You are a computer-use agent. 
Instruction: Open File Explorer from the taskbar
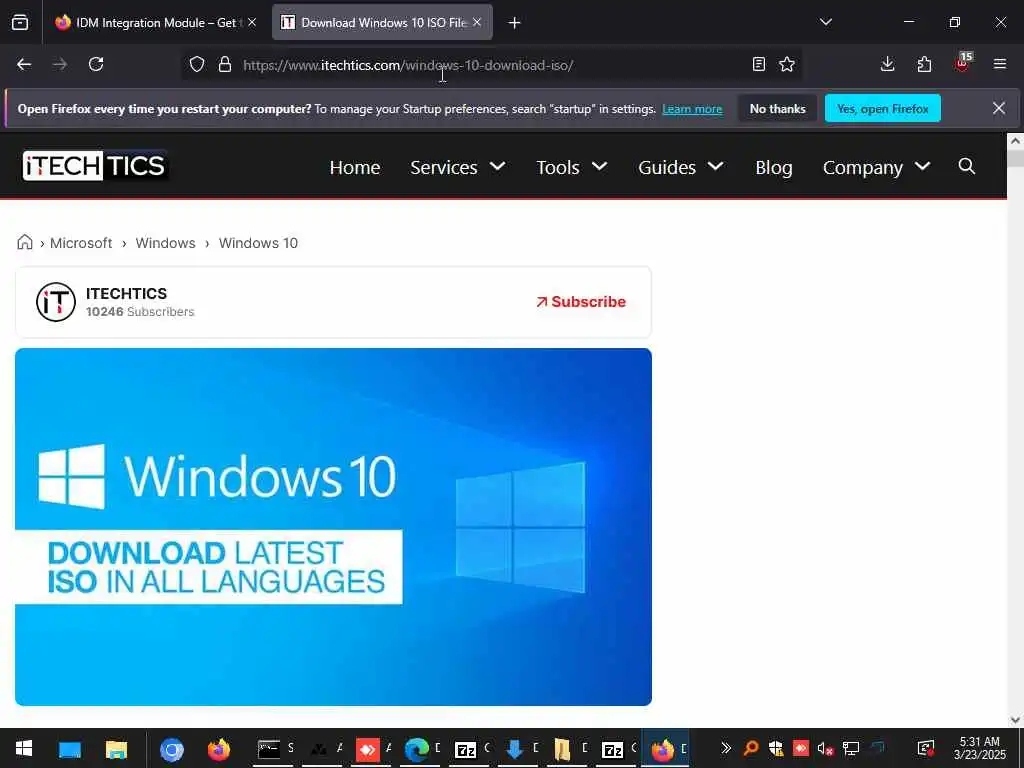(116, 749)
